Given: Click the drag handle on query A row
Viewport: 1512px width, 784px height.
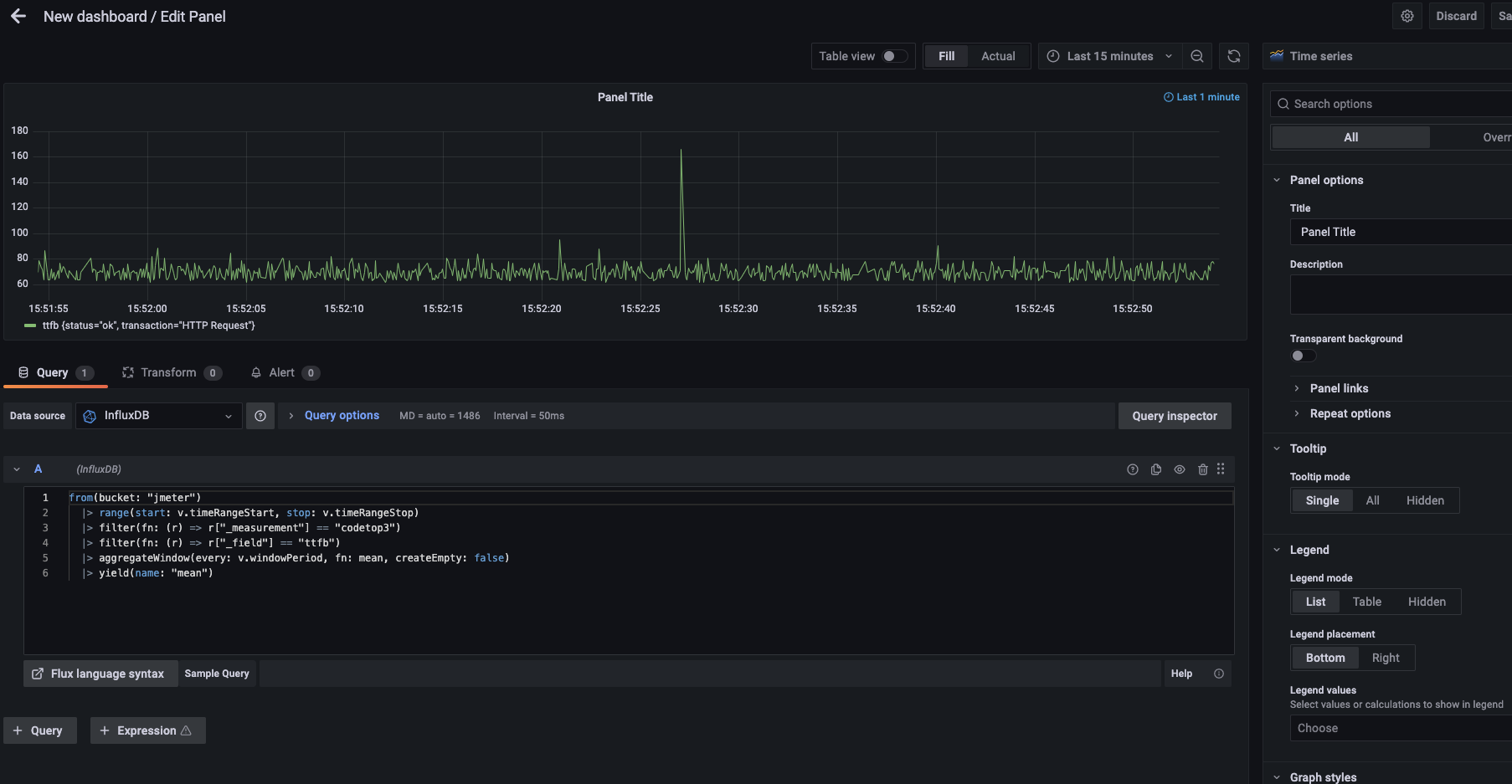Looking at the screenshot, I should [x=1221, y=469].
